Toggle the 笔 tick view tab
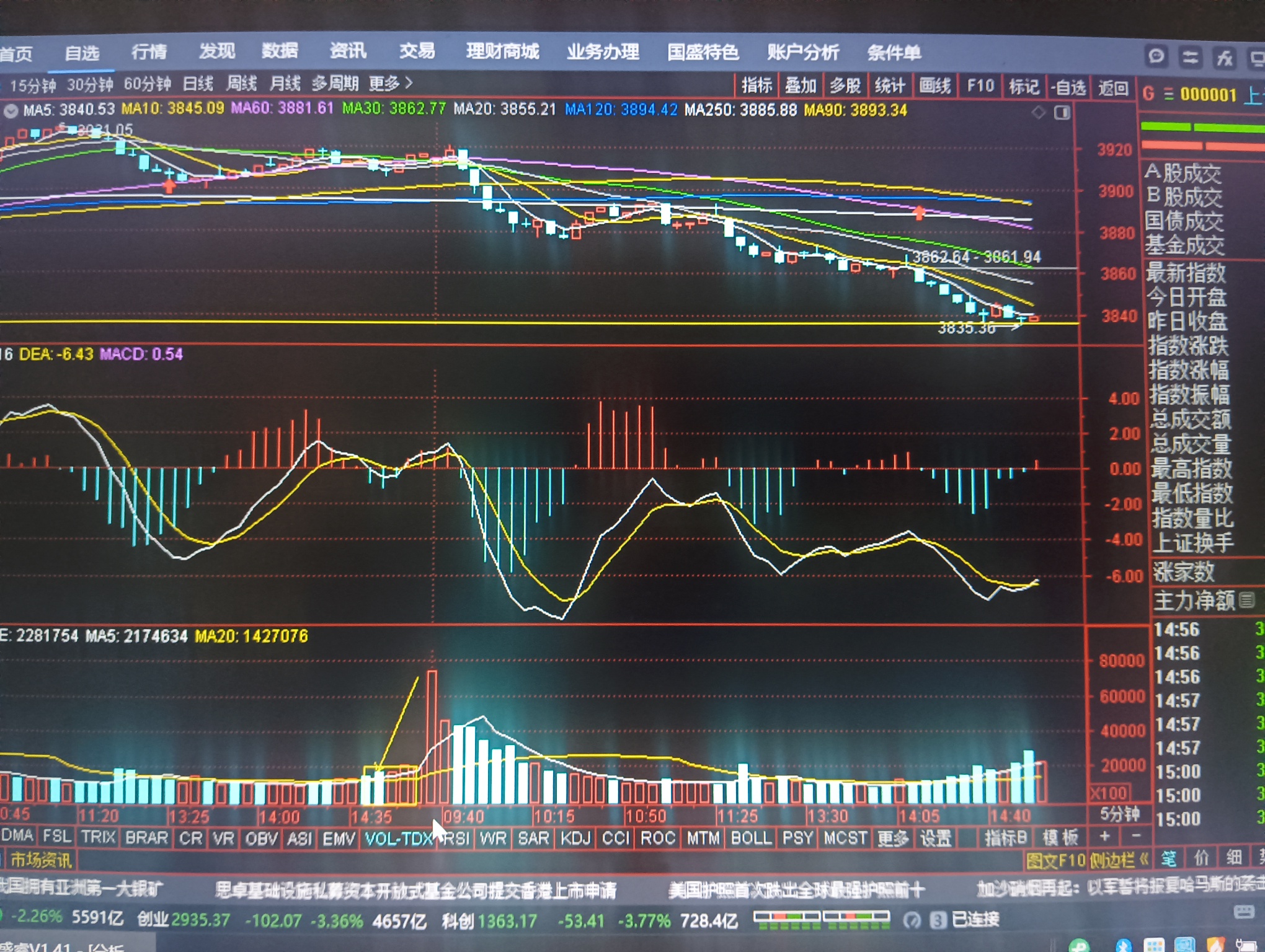Screen dimensions: 1265x952 [x=1168, y=858]
